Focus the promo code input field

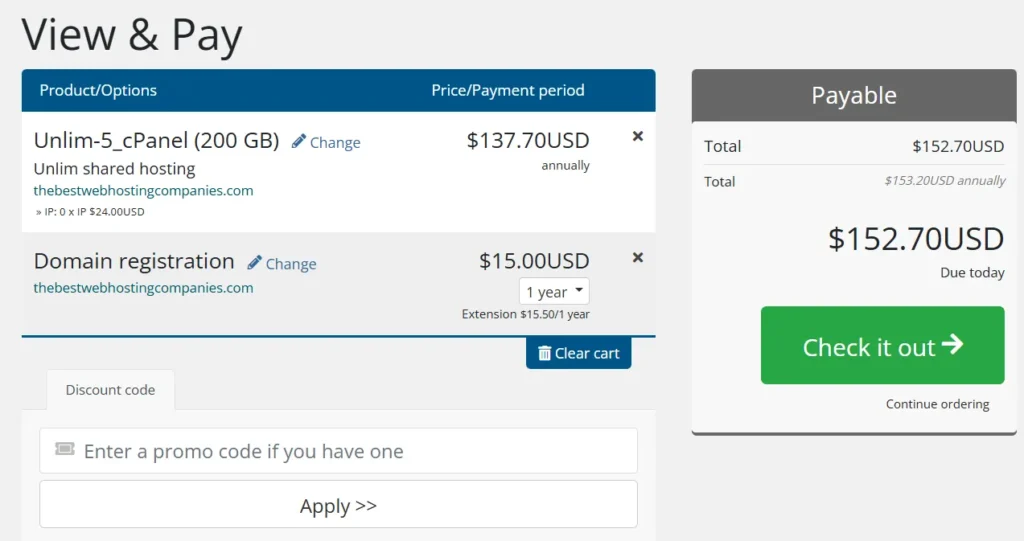click(x=350, y=451)
